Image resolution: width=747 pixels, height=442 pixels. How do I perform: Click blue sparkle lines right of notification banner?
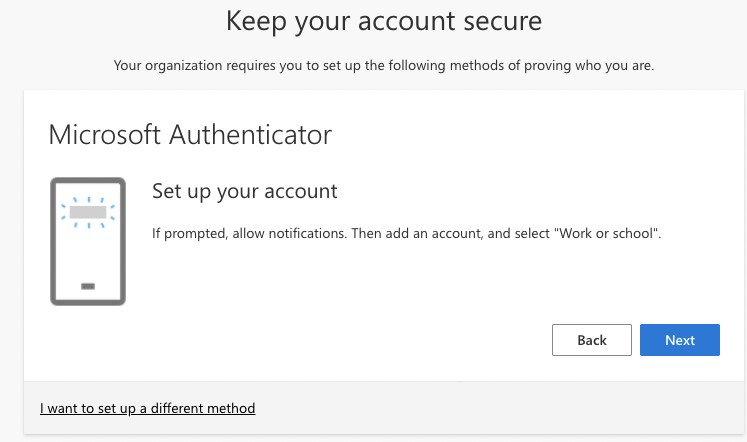coord(111,212)
